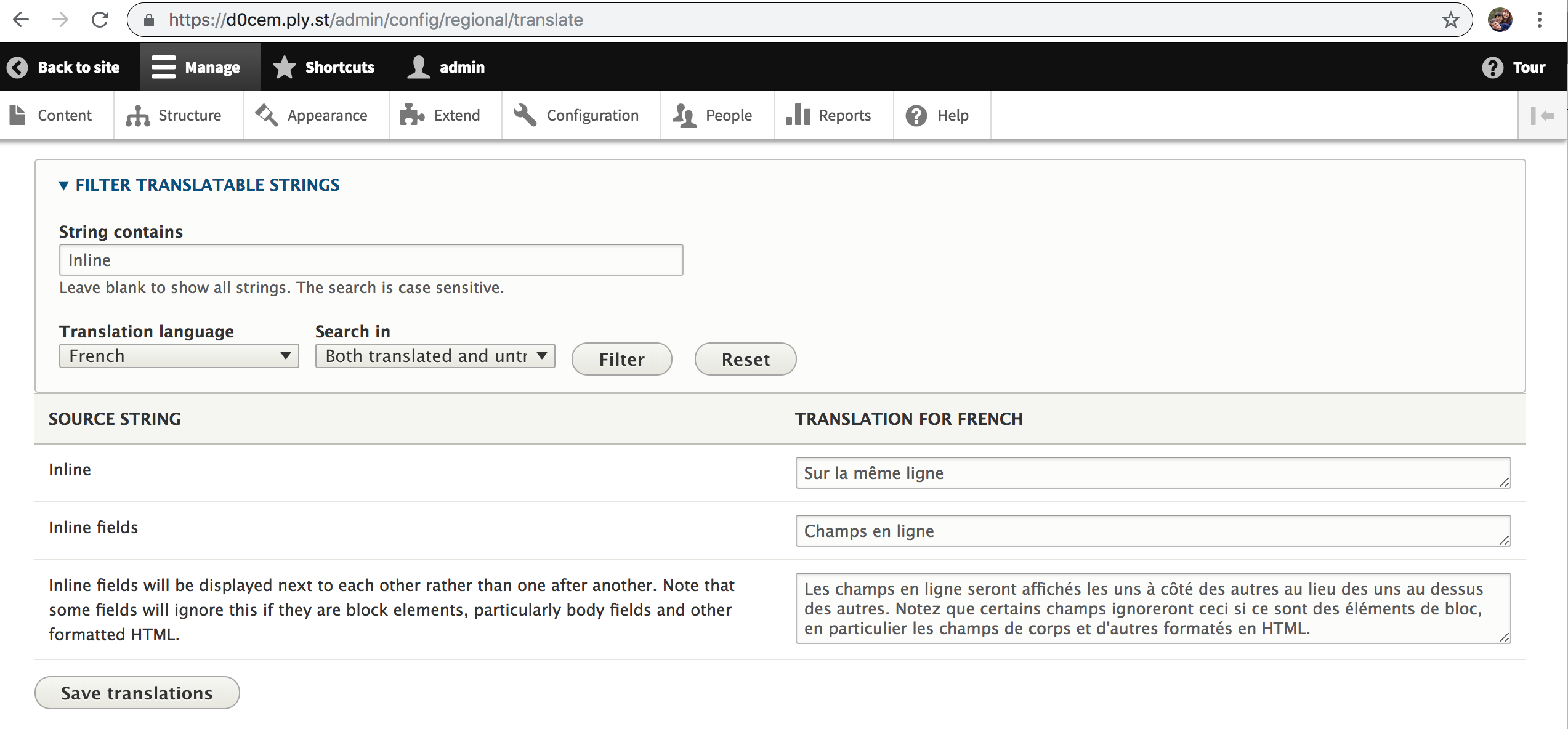This screenshot has height=729, width=1568.
Task: Open the Search in dropdown
Action: coord(434,355)
